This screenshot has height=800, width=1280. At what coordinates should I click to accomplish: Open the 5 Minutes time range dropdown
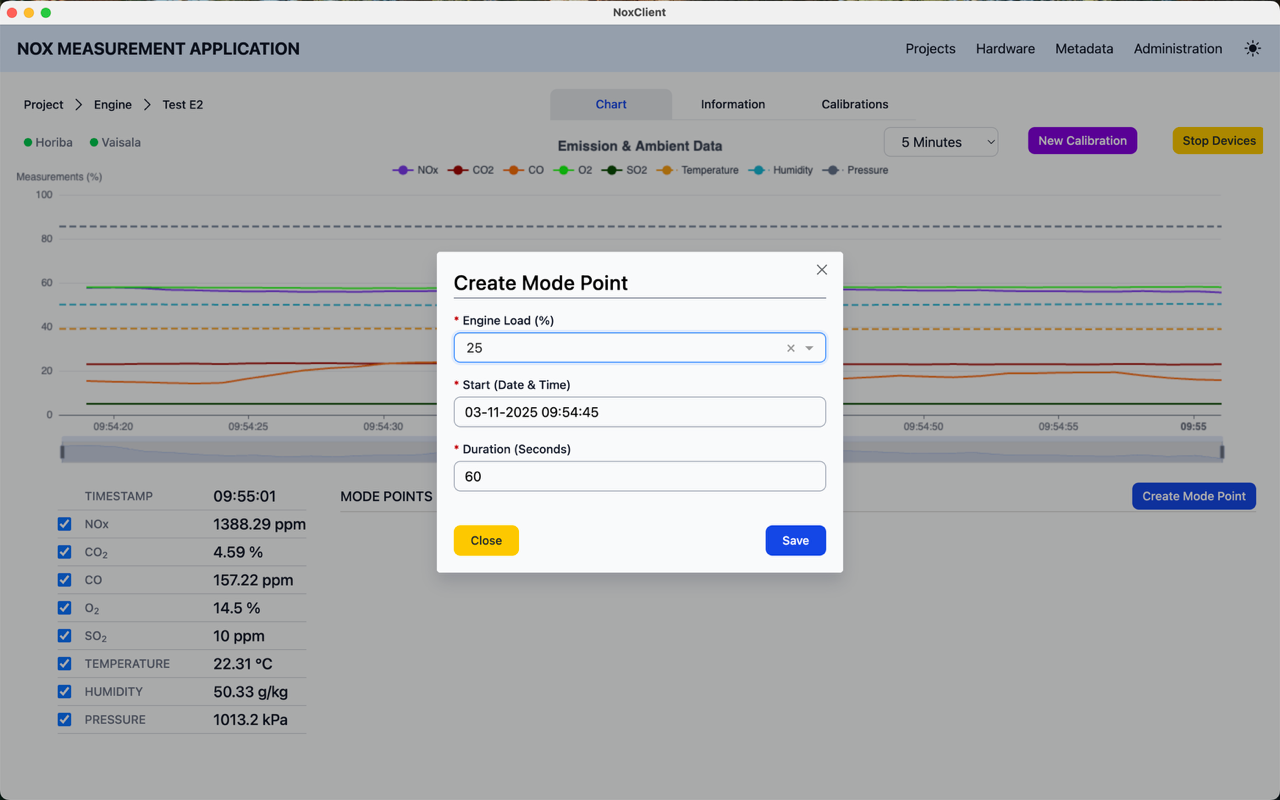940,141
